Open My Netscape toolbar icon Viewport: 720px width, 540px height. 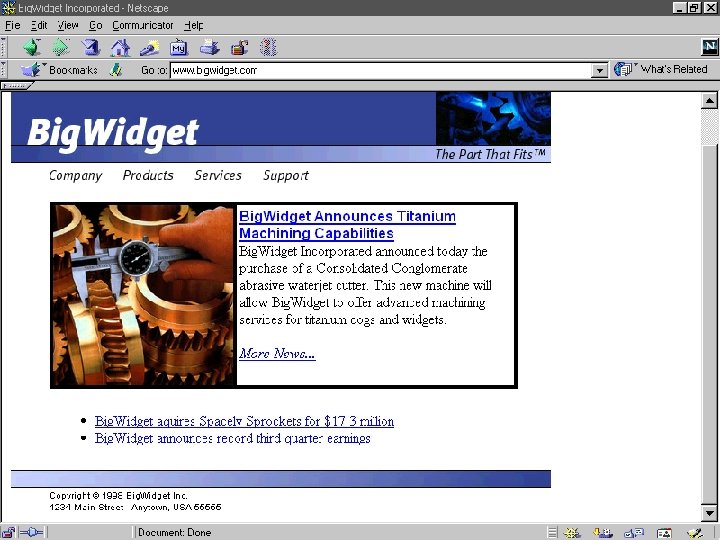[179, 47]
